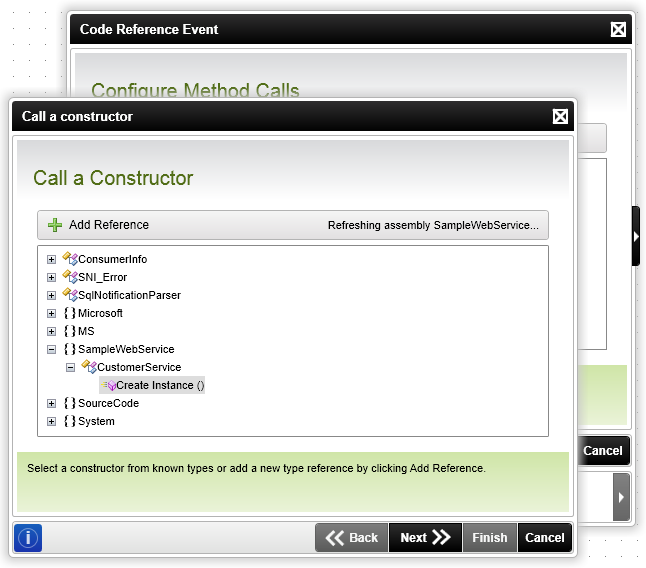Click Cancel in Code Reference Event window
Image resolution: width=646 pixels, height=568 pixels.
tap(603, 451)
